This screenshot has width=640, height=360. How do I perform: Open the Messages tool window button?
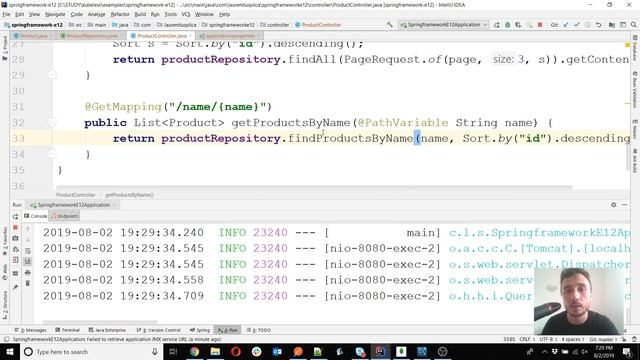(x=31, y=330)
